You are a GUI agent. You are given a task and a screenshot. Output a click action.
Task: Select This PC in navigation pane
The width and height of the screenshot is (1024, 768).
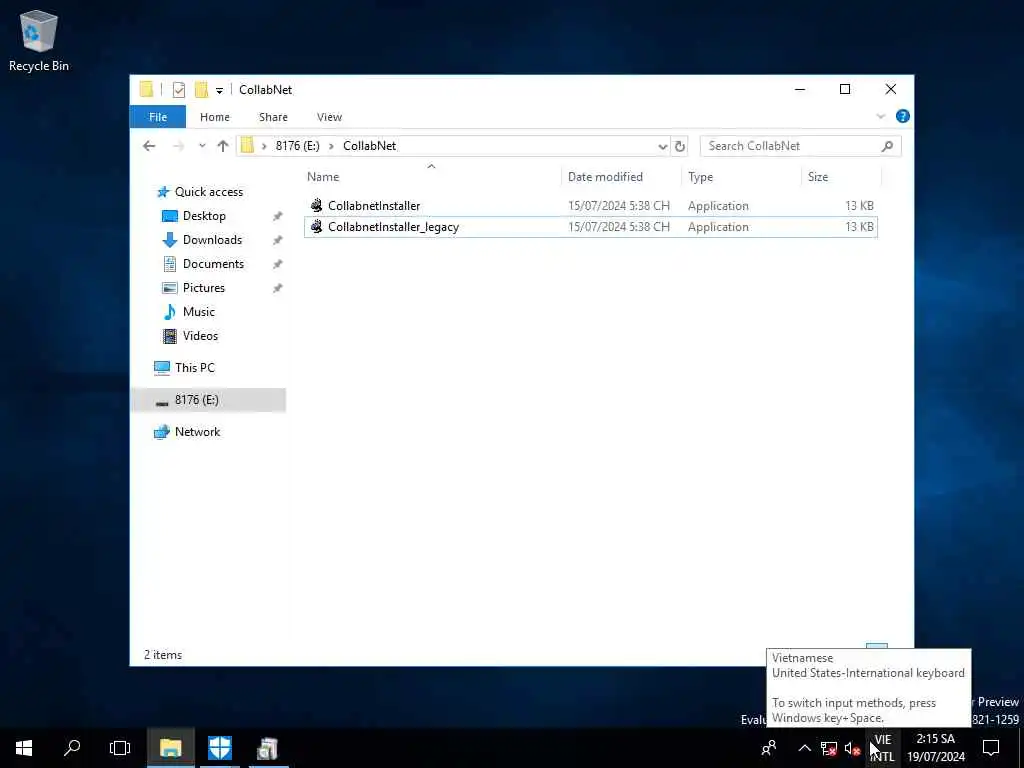coord(194,368)
